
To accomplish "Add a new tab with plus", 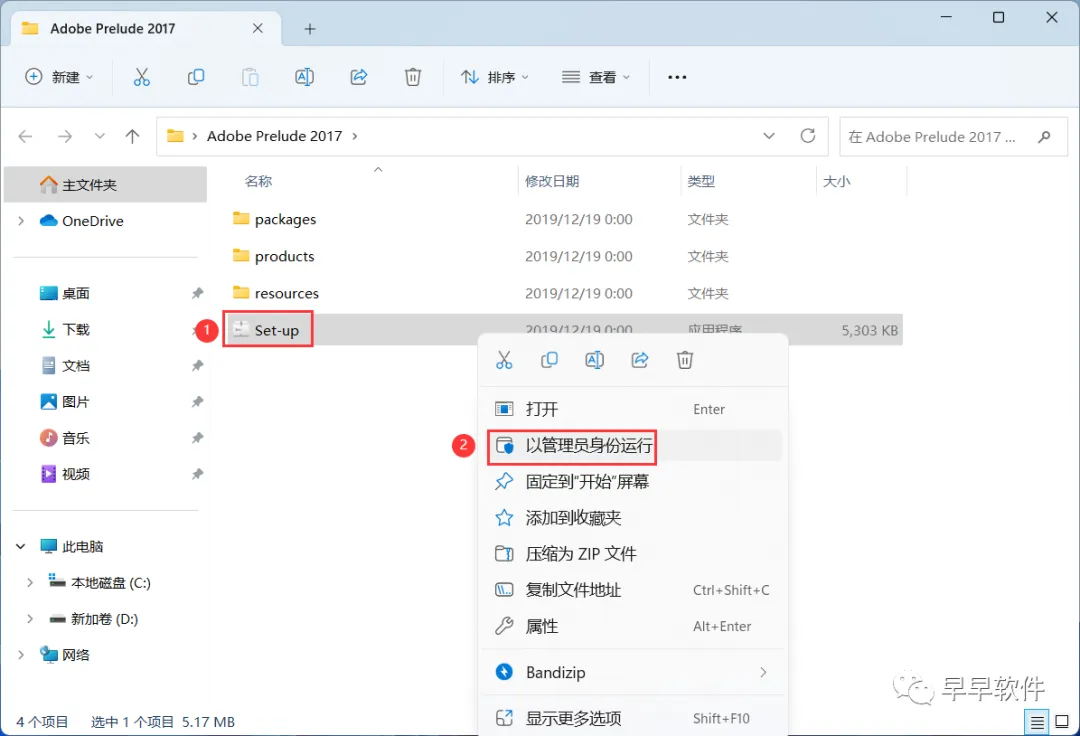I will [310, 29].
